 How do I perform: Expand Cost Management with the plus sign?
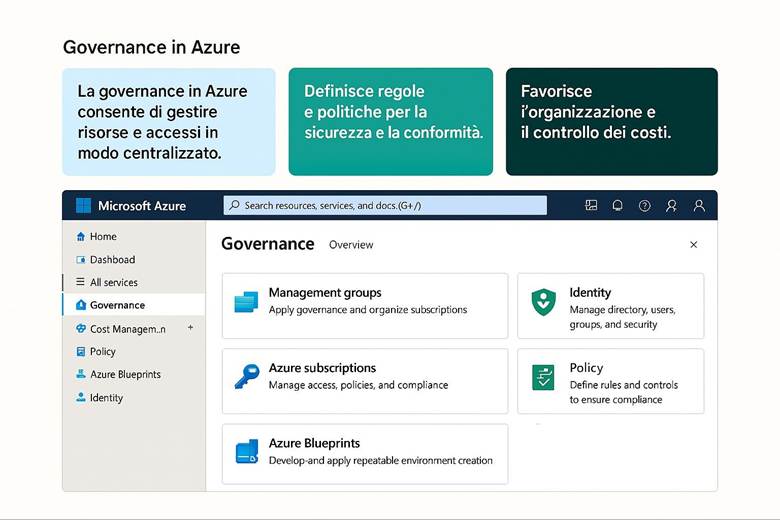click(190, 328)
